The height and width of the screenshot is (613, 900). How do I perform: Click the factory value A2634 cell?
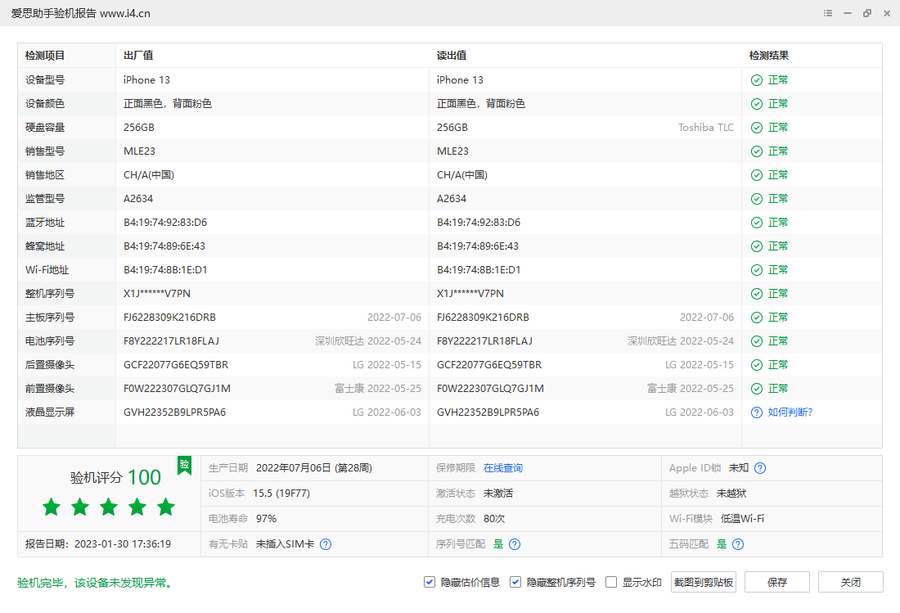pyautogui.click(x=138, y=199)
